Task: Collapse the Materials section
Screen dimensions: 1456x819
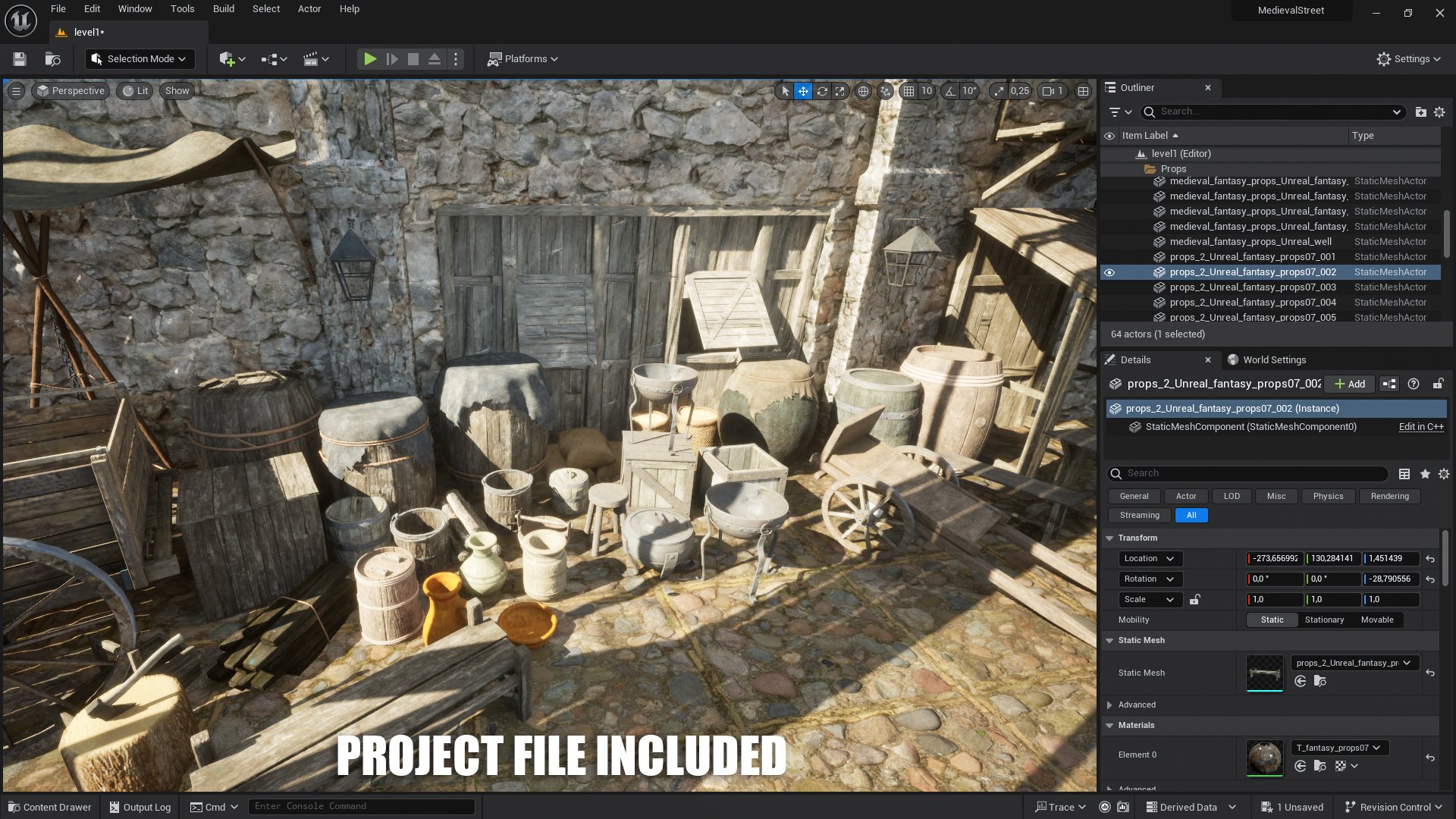Action: click(1109, 726)
